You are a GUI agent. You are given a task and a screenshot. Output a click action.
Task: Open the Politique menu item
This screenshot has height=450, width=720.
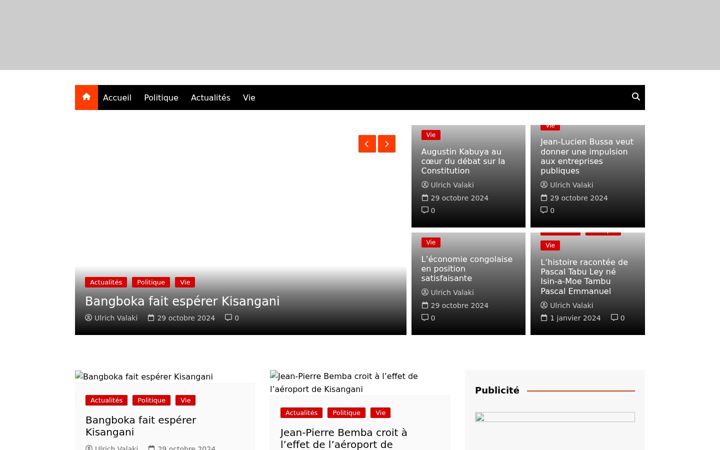tap(161, 97)
